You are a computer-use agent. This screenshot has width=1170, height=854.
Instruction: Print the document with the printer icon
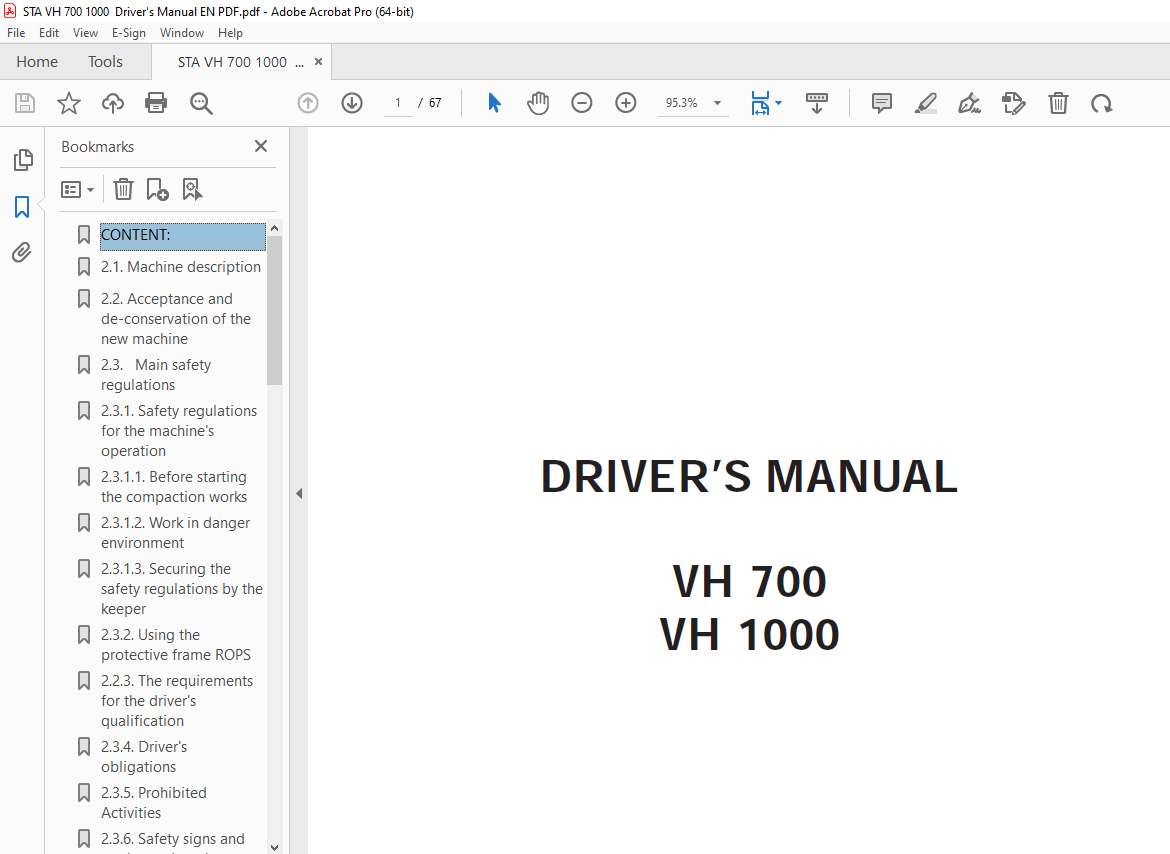click(x=156, y=103)
